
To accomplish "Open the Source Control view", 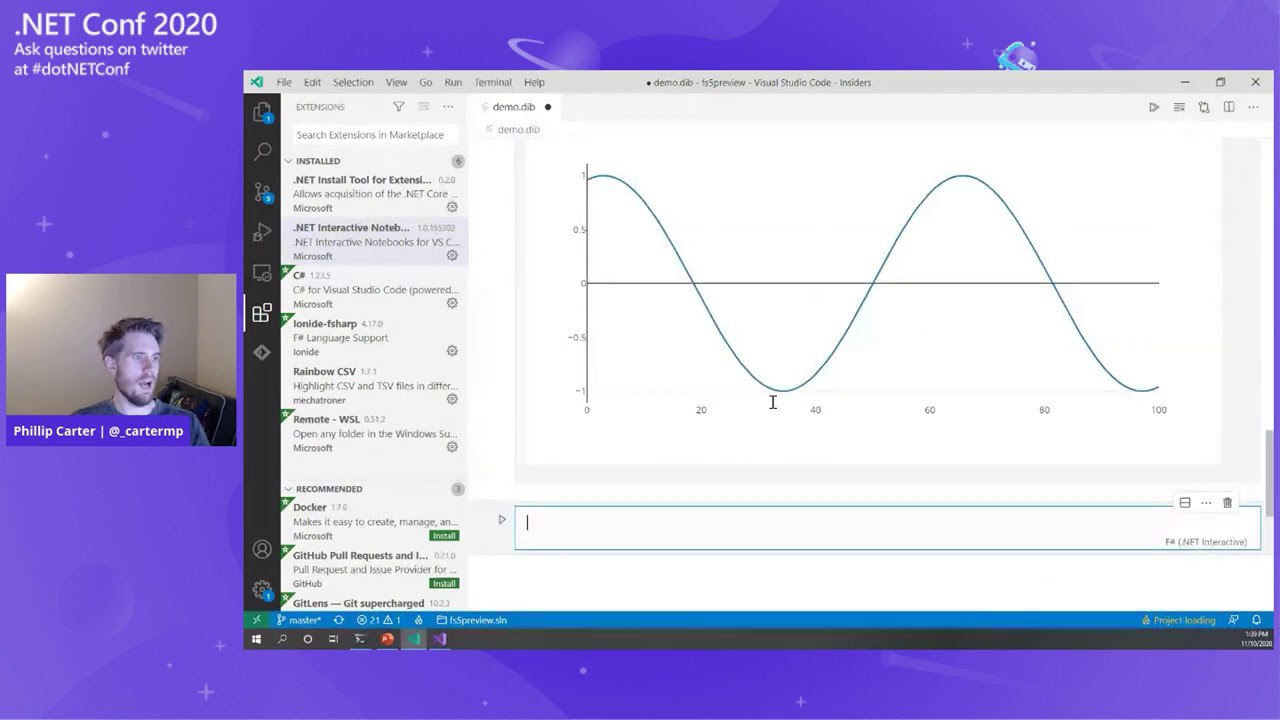I will point(262,192).
